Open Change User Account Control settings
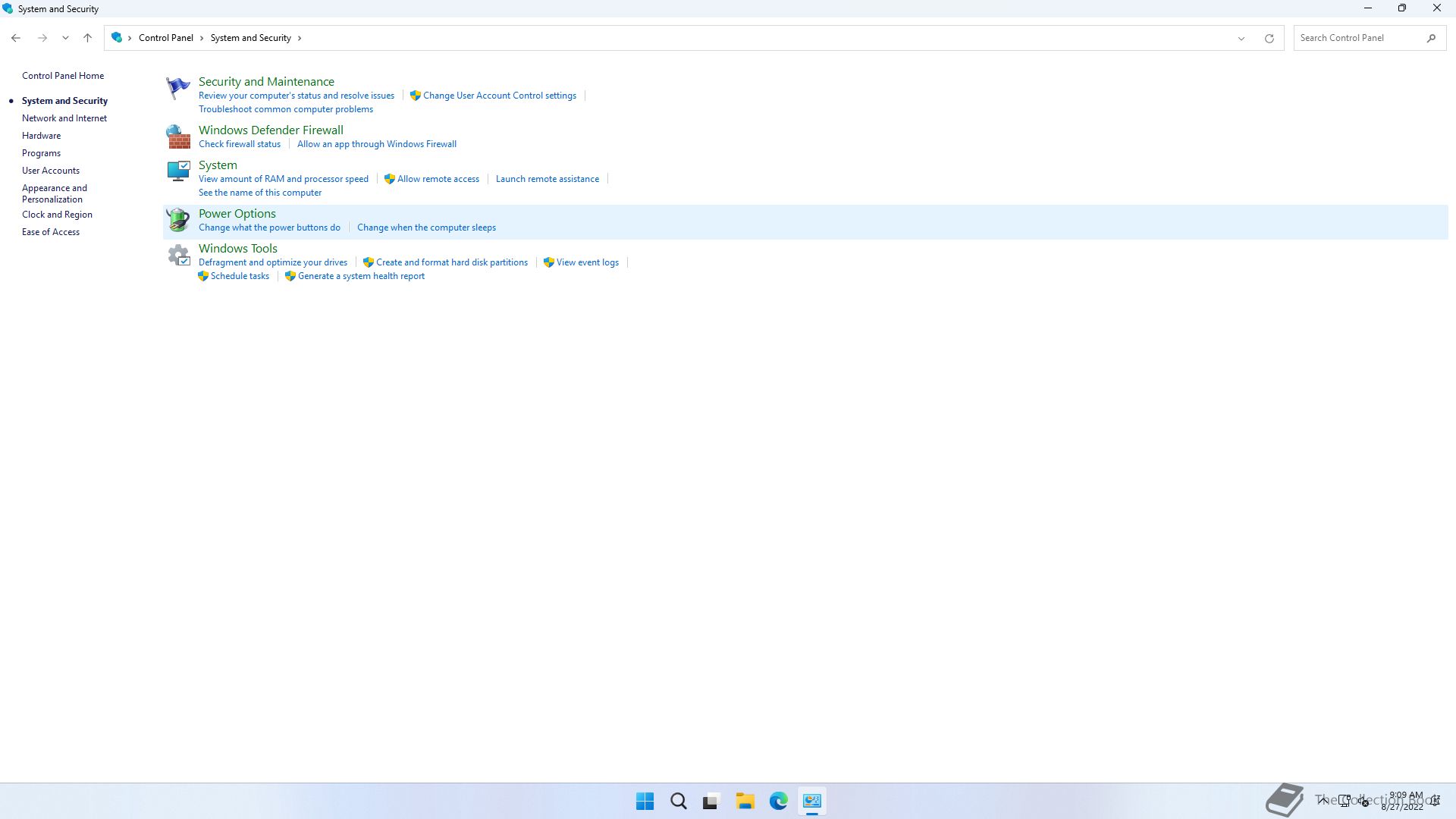The width and height of the screenshot is (1456, 819). click(x=499, y=96)
